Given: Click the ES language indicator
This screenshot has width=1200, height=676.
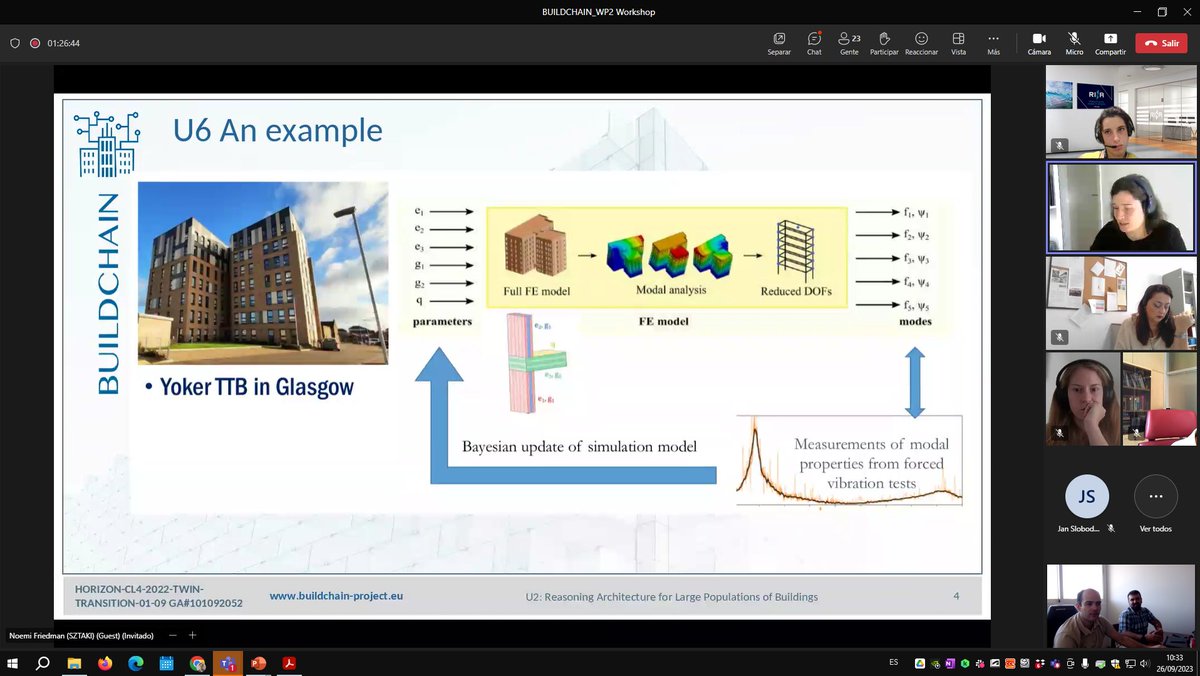Looking at the screenshot, I should 893,663.
